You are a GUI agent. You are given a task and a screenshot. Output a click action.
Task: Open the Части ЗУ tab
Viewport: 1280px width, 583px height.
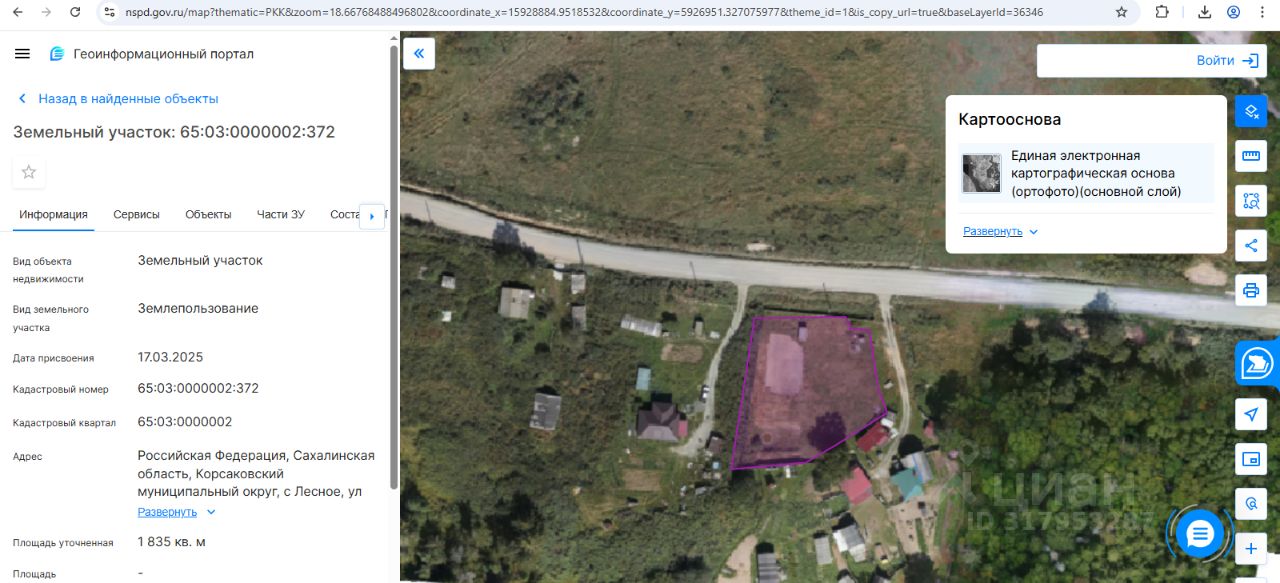tap(281, 214)
